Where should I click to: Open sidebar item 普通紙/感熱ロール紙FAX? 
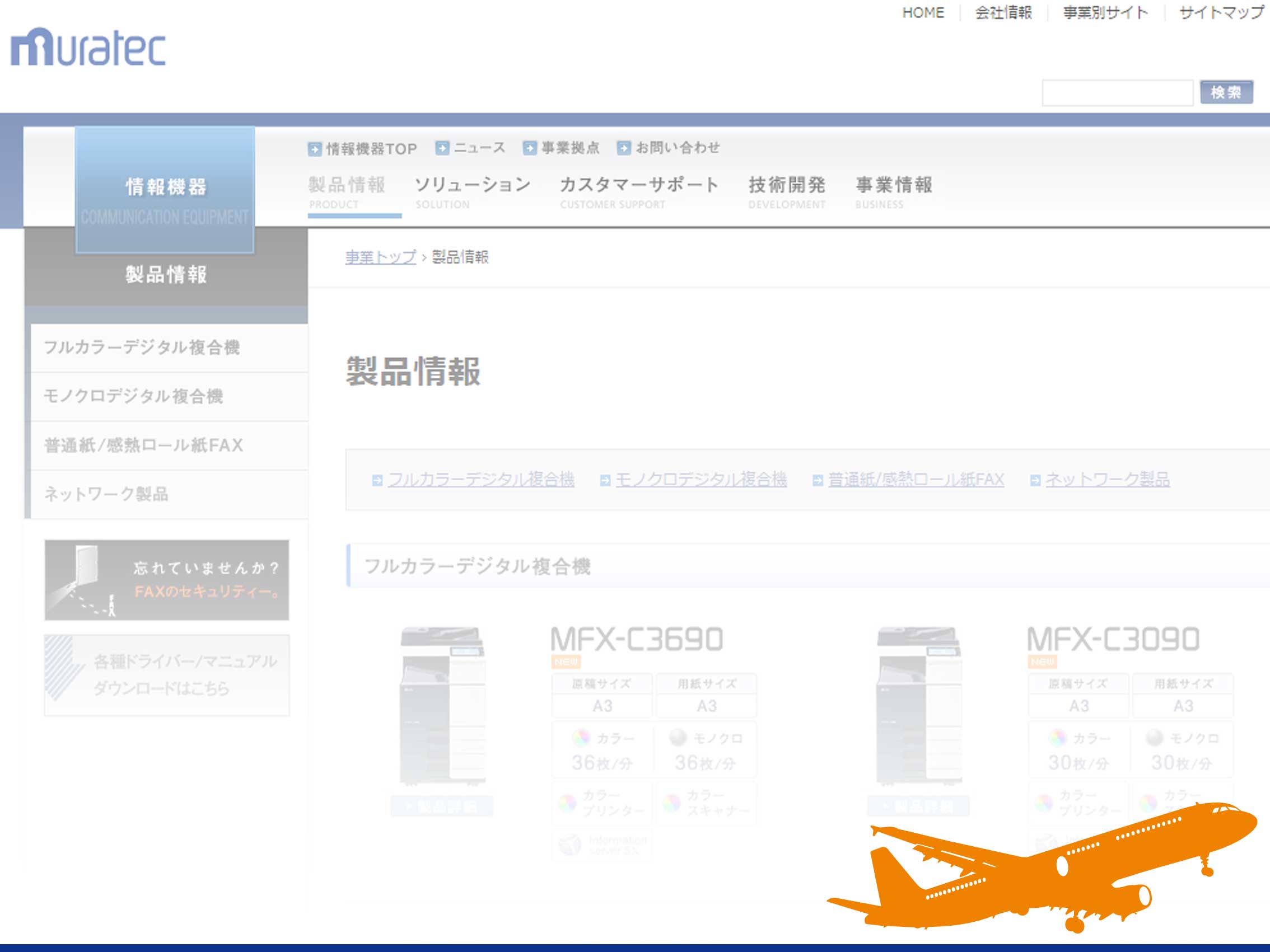coord(169,445)
